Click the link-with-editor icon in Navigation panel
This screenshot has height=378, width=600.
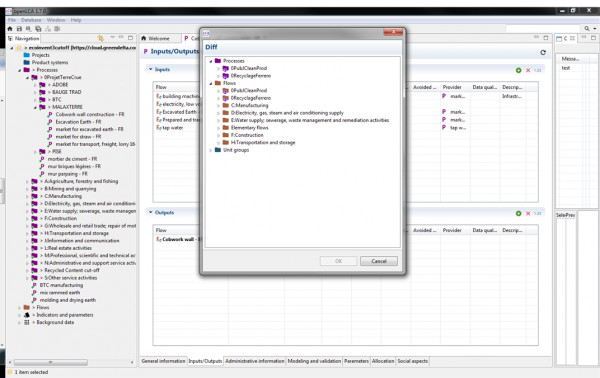click(x=101, y=38)
